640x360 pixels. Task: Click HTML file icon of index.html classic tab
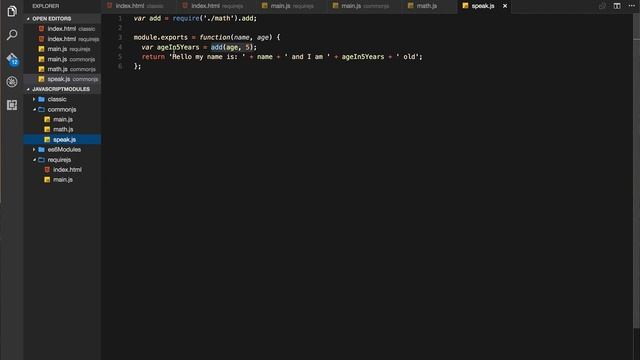(109, 6)
